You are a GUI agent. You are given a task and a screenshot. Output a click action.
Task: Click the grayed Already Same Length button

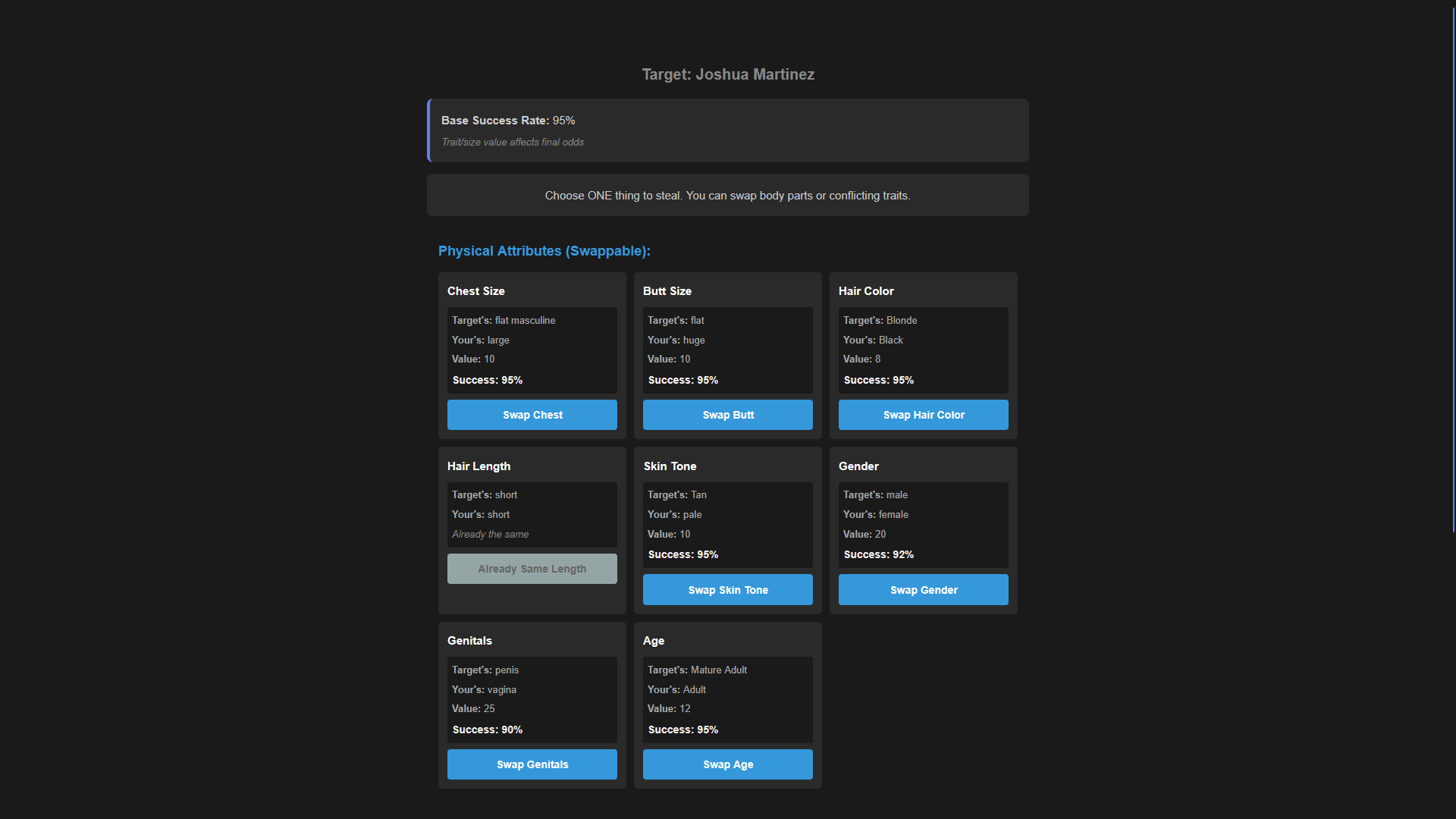pos(532,569)
